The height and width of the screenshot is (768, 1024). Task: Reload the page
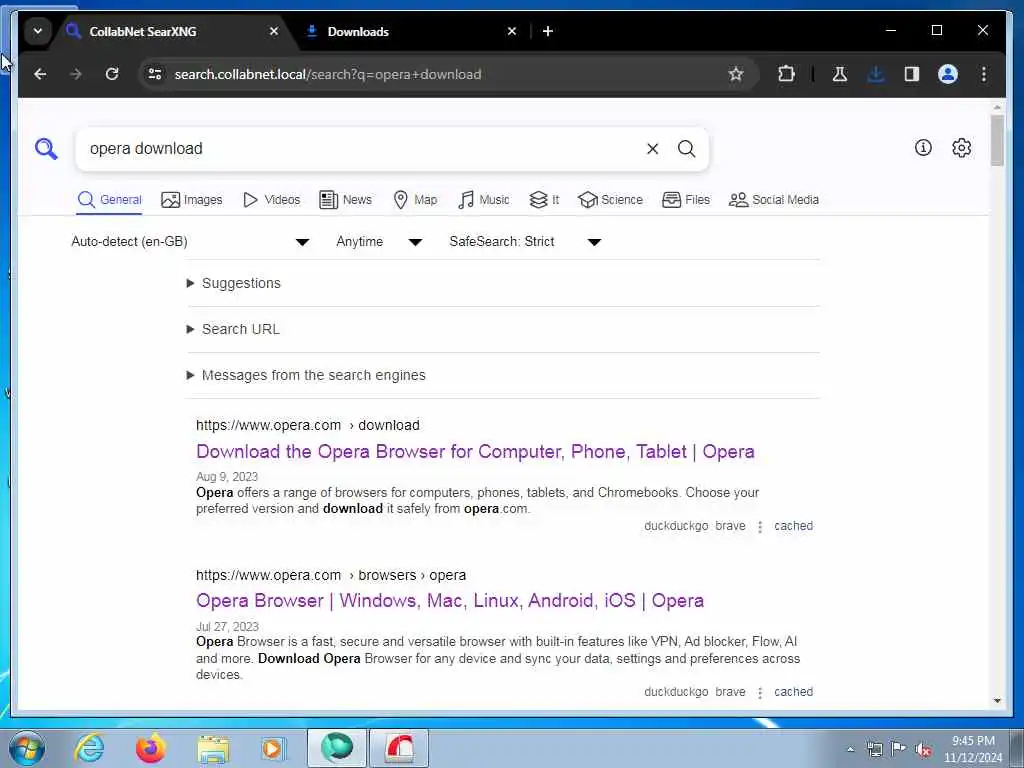[112, 74]
